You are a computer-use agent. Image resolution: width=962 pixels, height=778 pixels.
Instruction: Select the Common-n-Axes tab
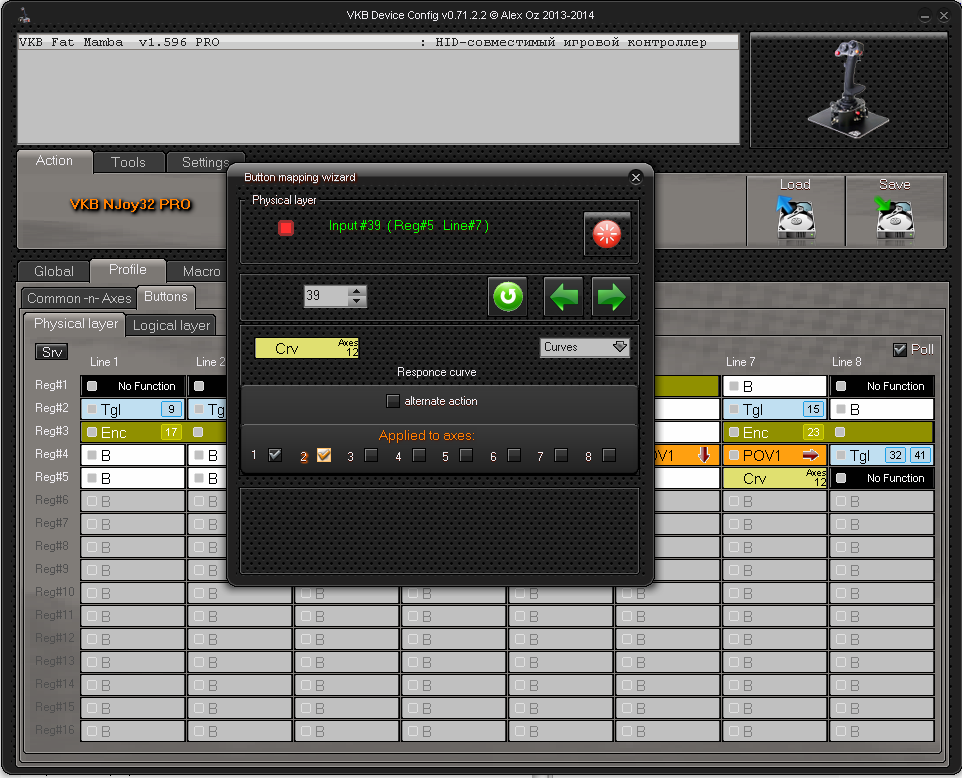pos(79,298)
